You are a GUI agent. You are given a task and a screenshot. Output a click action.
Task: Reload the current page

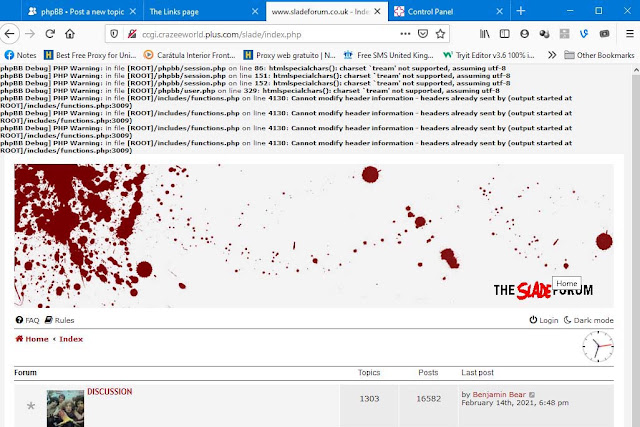pyautogui.click(x=50, y=34)
